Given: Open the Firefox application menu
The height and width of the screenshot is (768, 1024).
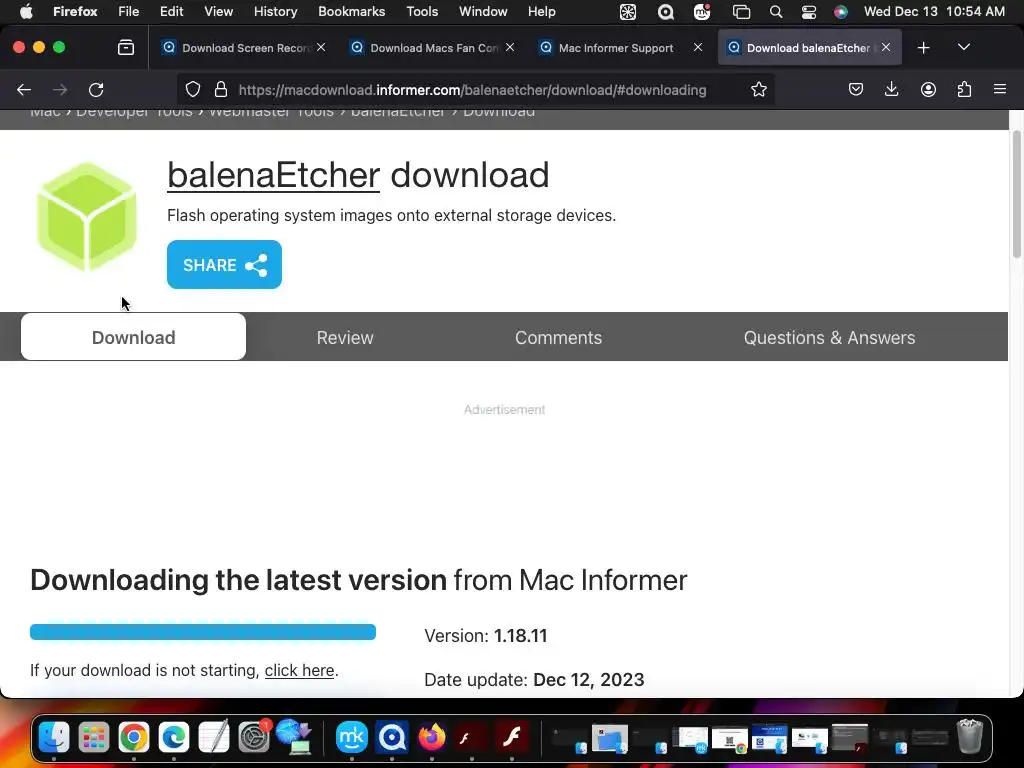Looking at the screenshot, I should 75,11.
